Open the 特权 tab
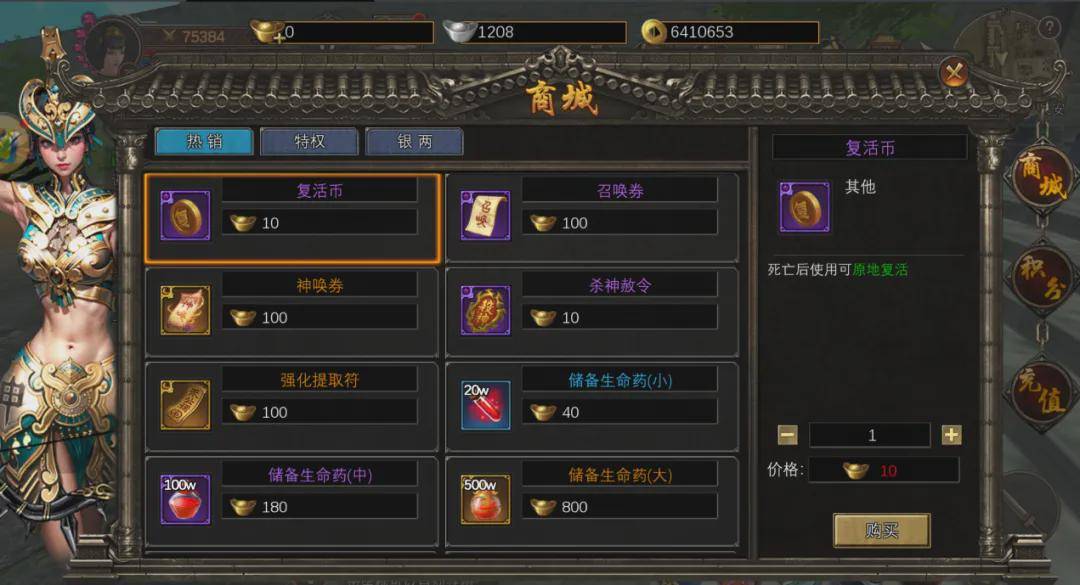This screenshot has height=585, width=1080. point(309,141)
